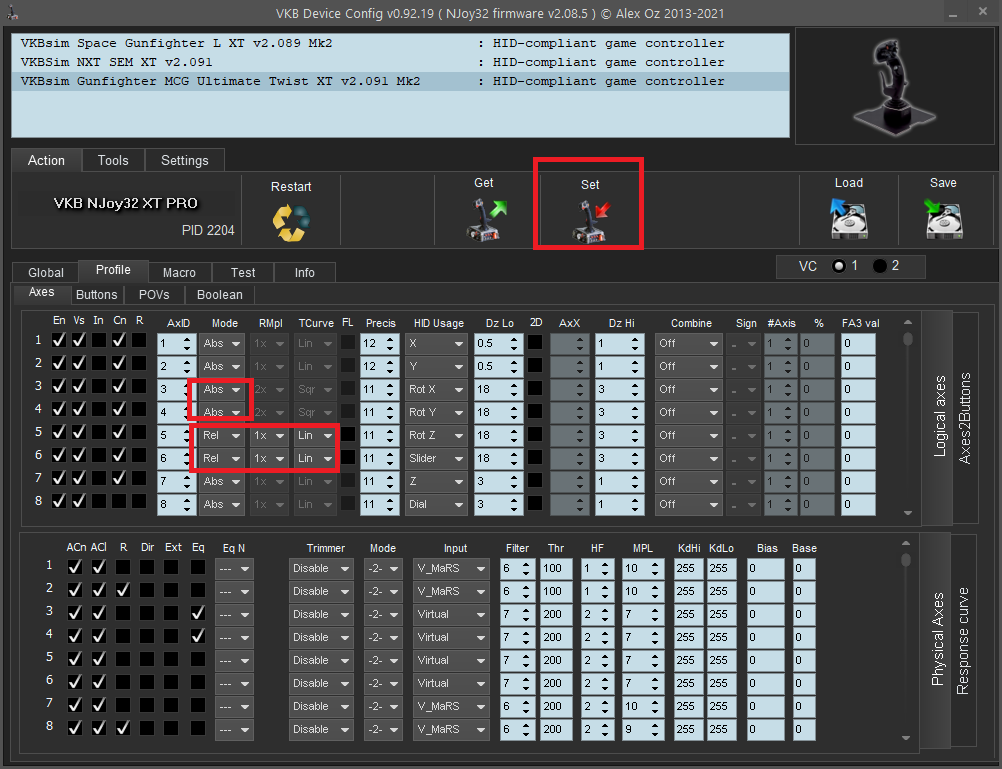The image size is (1002, 769).
Task: Toggle Cn checkbox for logical axis 7
Action: [x=119, y=478]
